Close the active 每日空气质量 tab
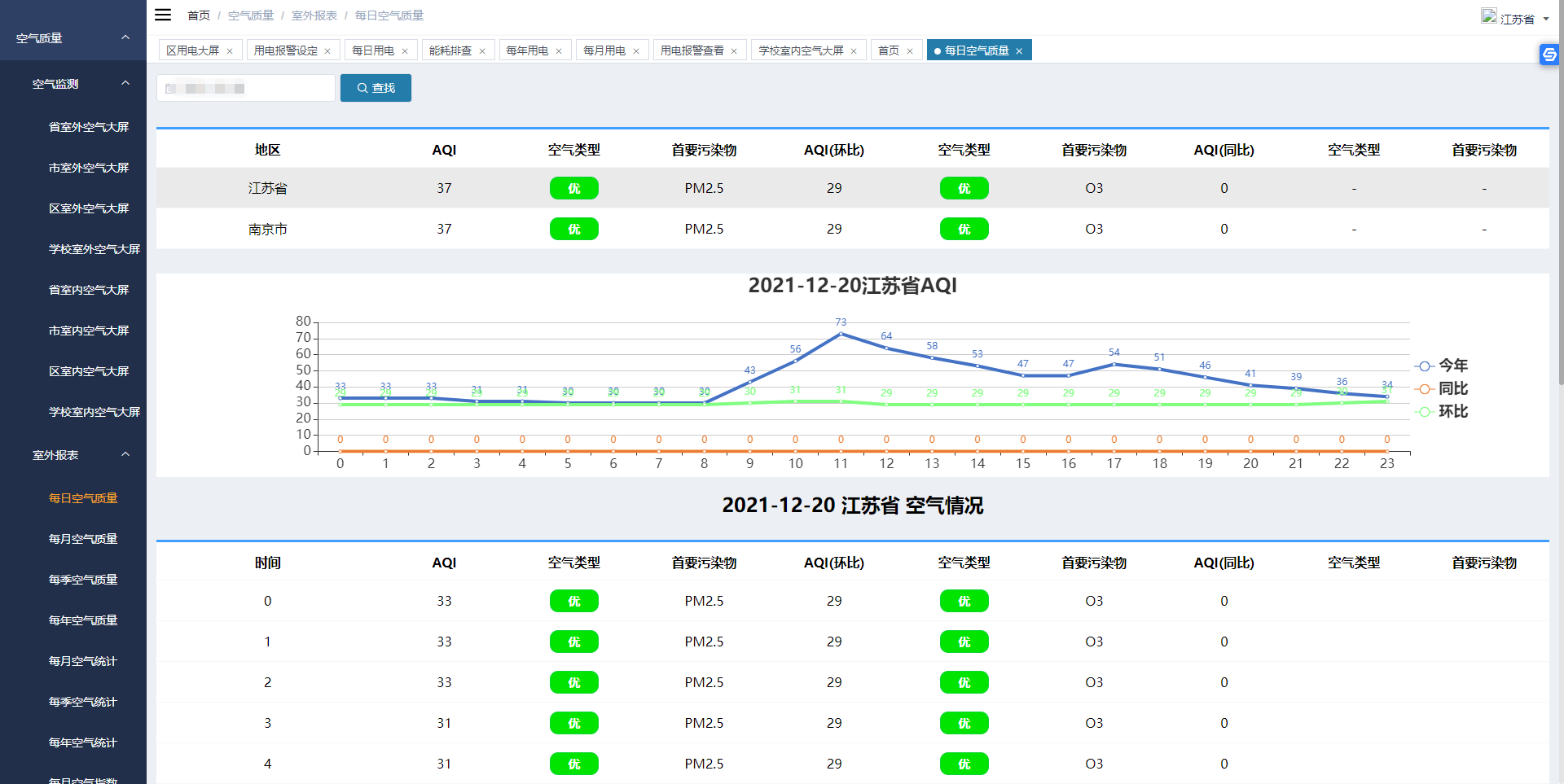Screen dimensions: 1564x784 (x=1019, y=51)
